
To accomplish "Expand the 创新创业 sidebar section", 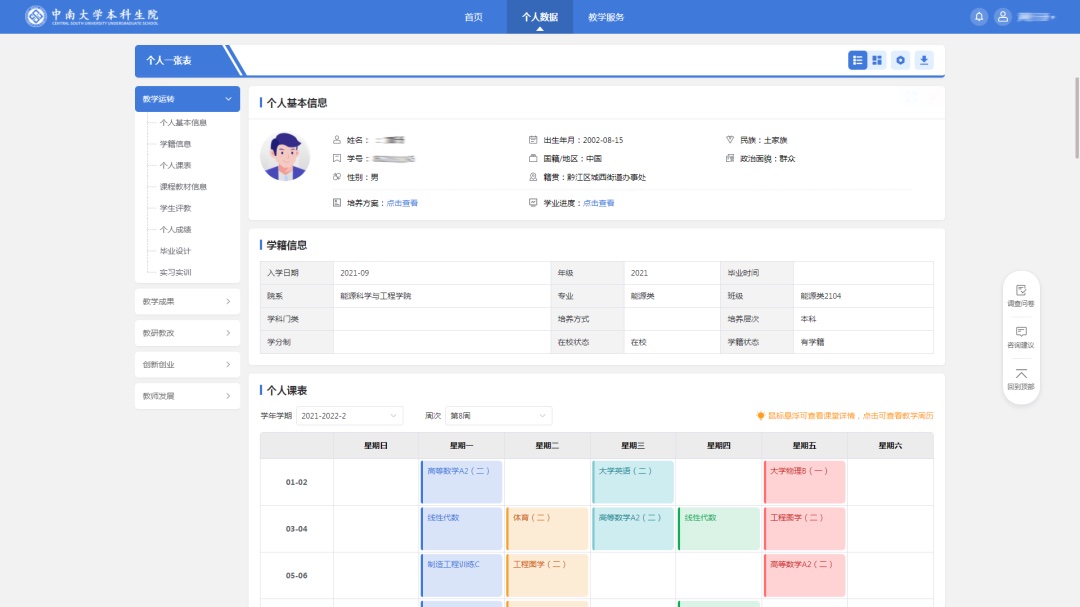I will 187,365.
